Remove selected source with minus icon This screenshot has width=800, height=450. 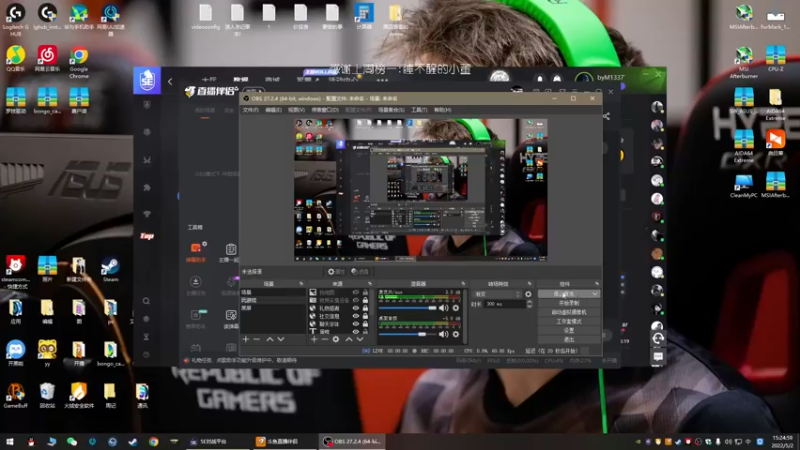(324, 339)
